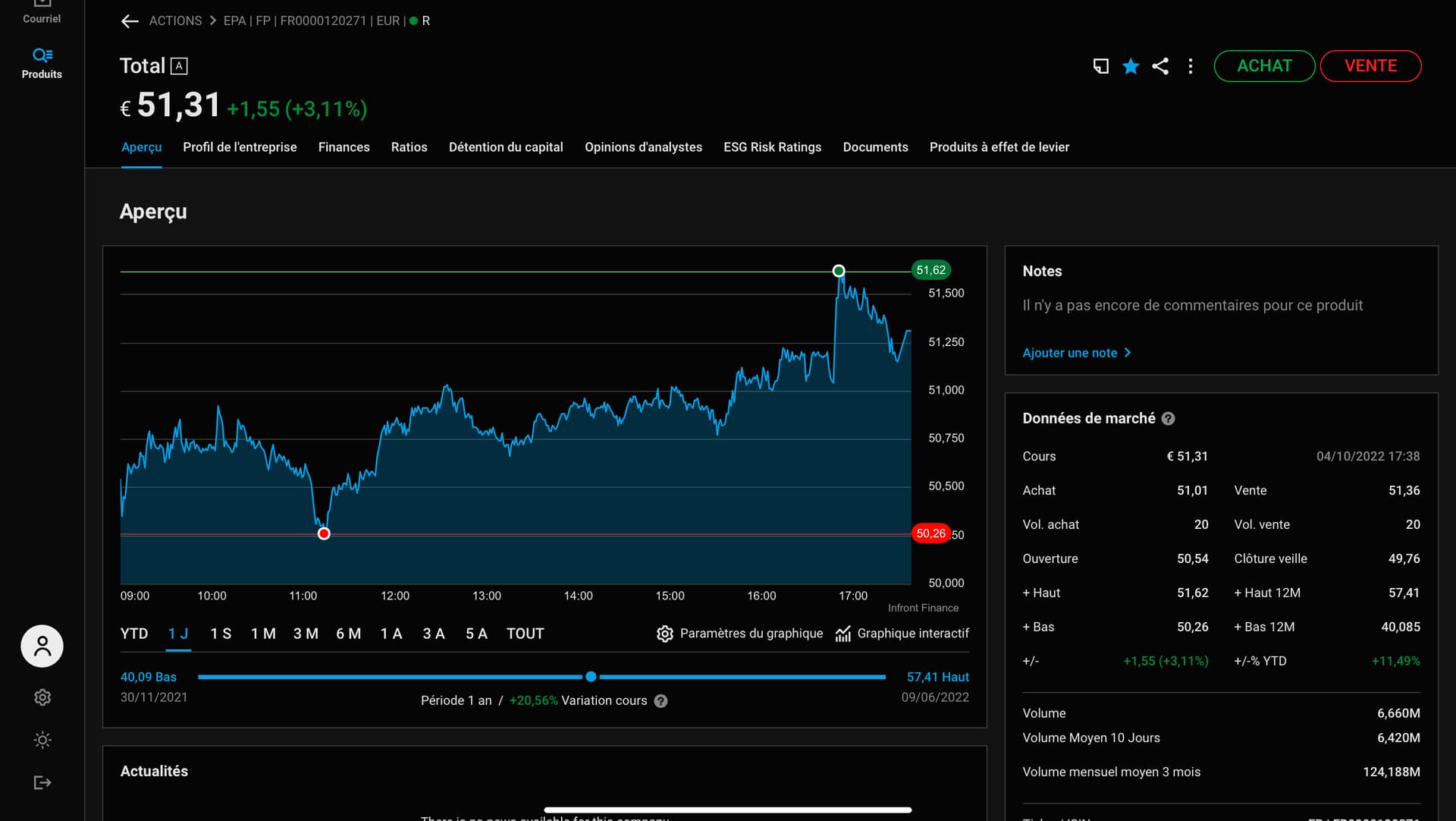Go back using the left arrow
Viewport: 1456px width, 821px height.
click(130, 21)
